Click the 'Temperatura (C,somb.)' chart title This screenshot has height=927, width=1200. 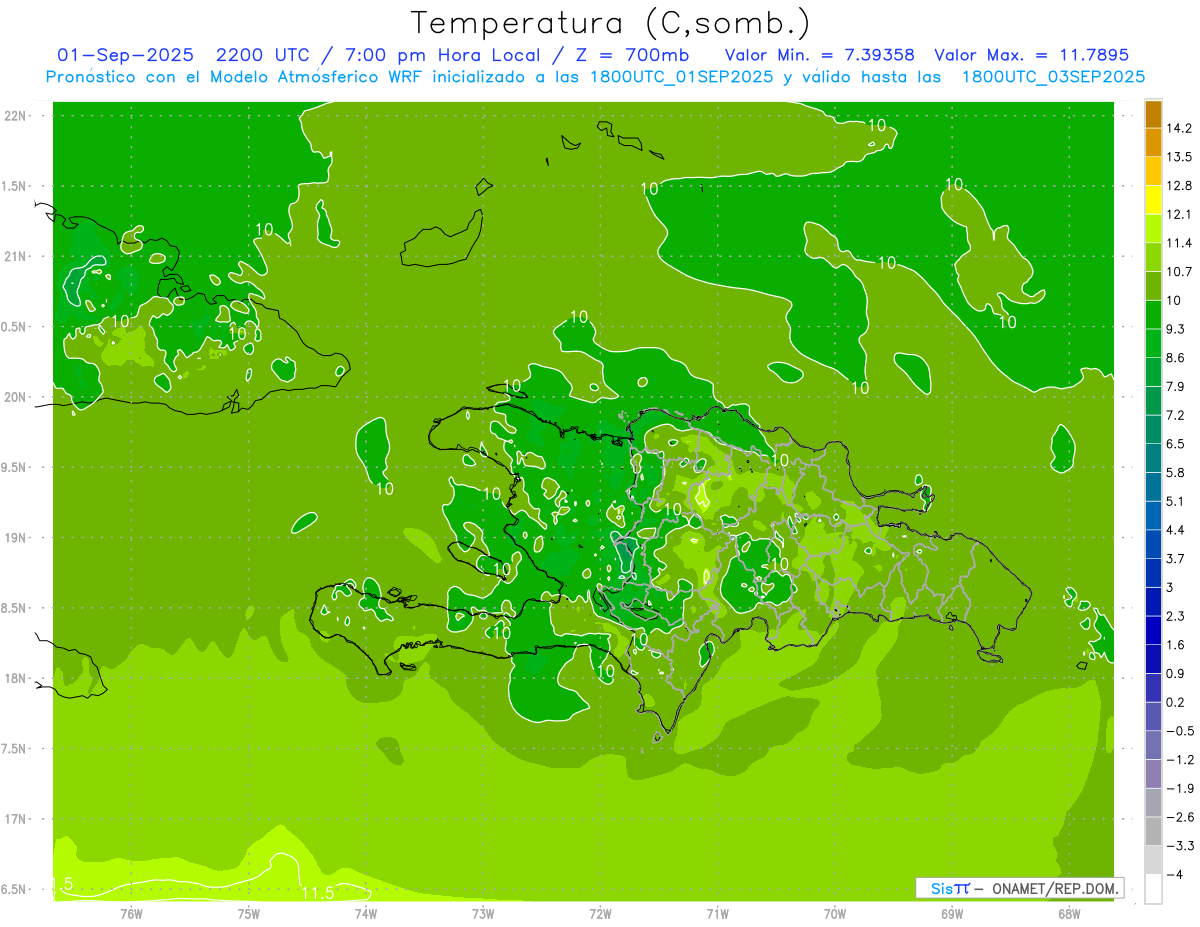click(x=611, y=23)
